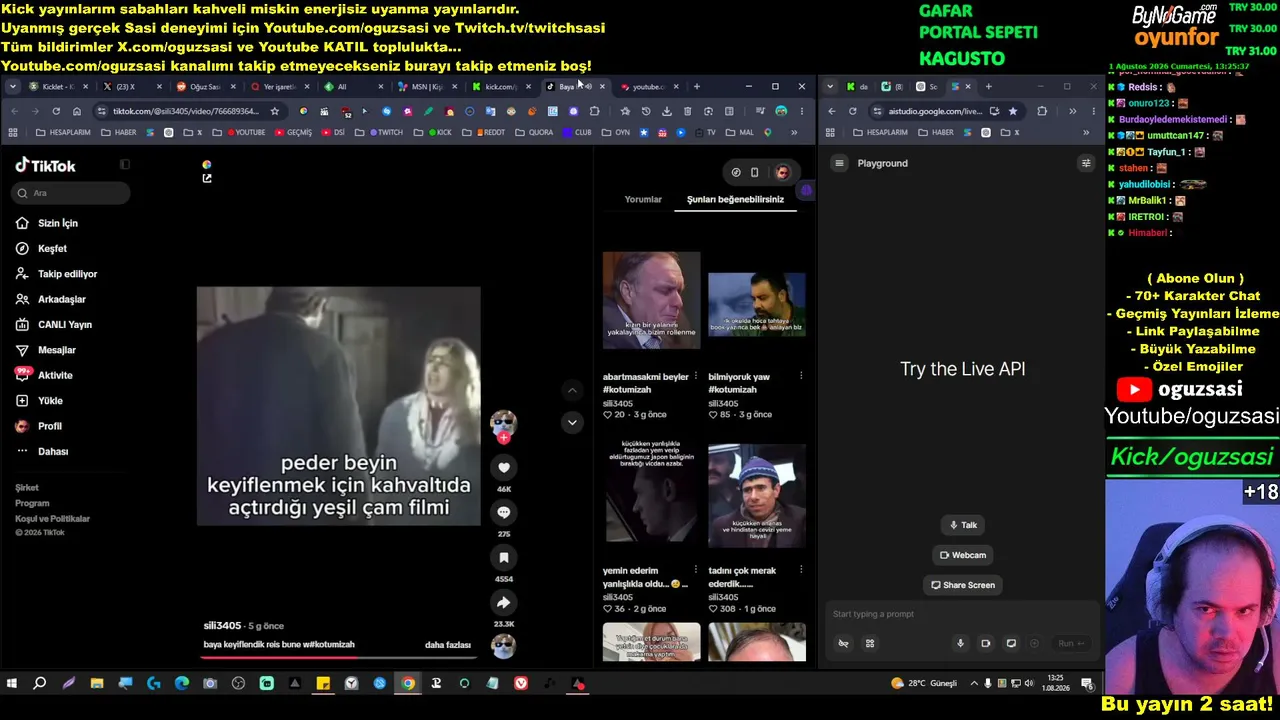The height and width of the screenshot is (720, 1280).
Task: Go to the next video with down chevron
Action: pyautogui.click(x=572, y=422)
